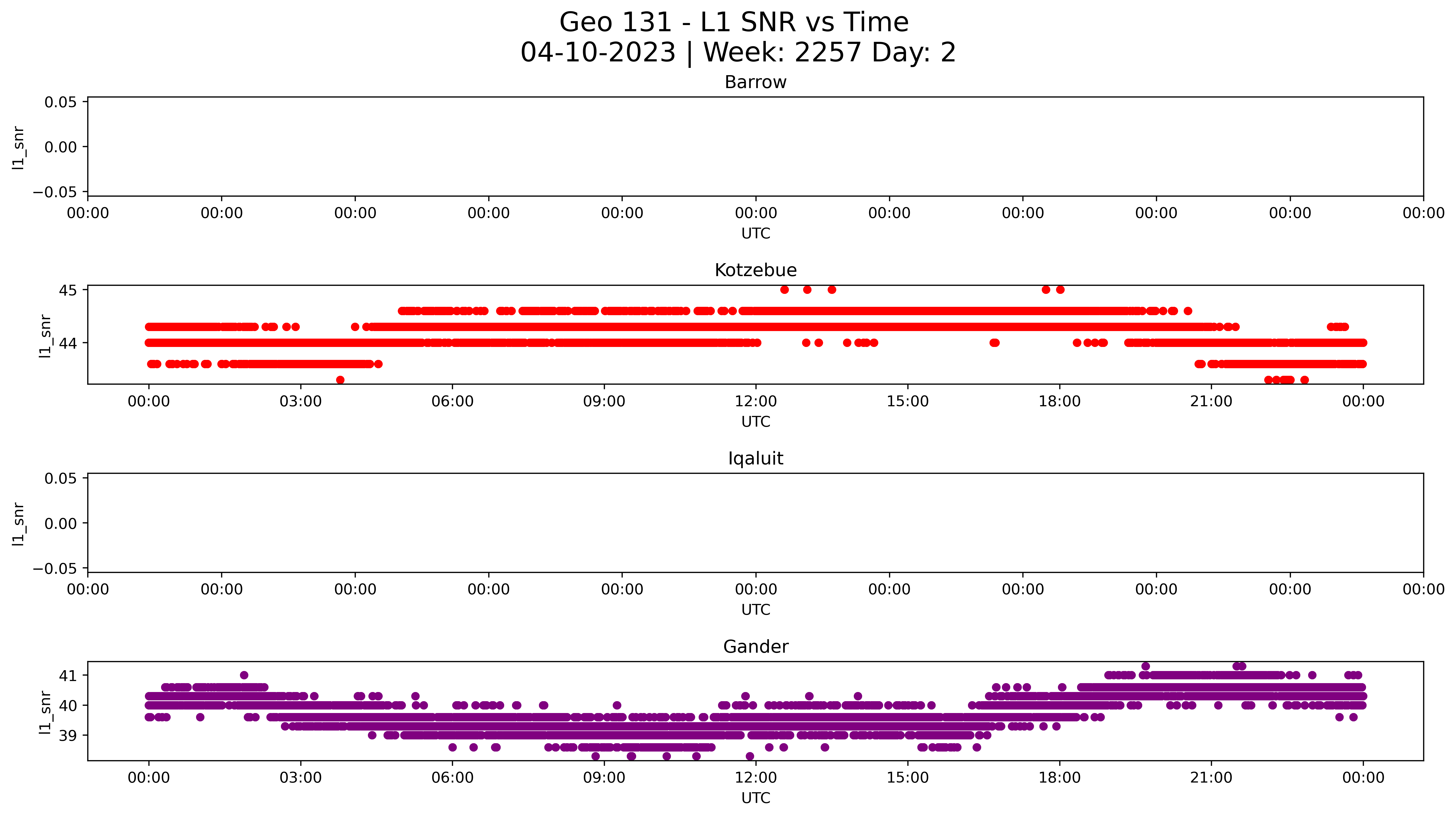1456x817 pixels.
Task: Click the 06:00 x-tick on the Gander plot
Action: (x=452, y=777)
